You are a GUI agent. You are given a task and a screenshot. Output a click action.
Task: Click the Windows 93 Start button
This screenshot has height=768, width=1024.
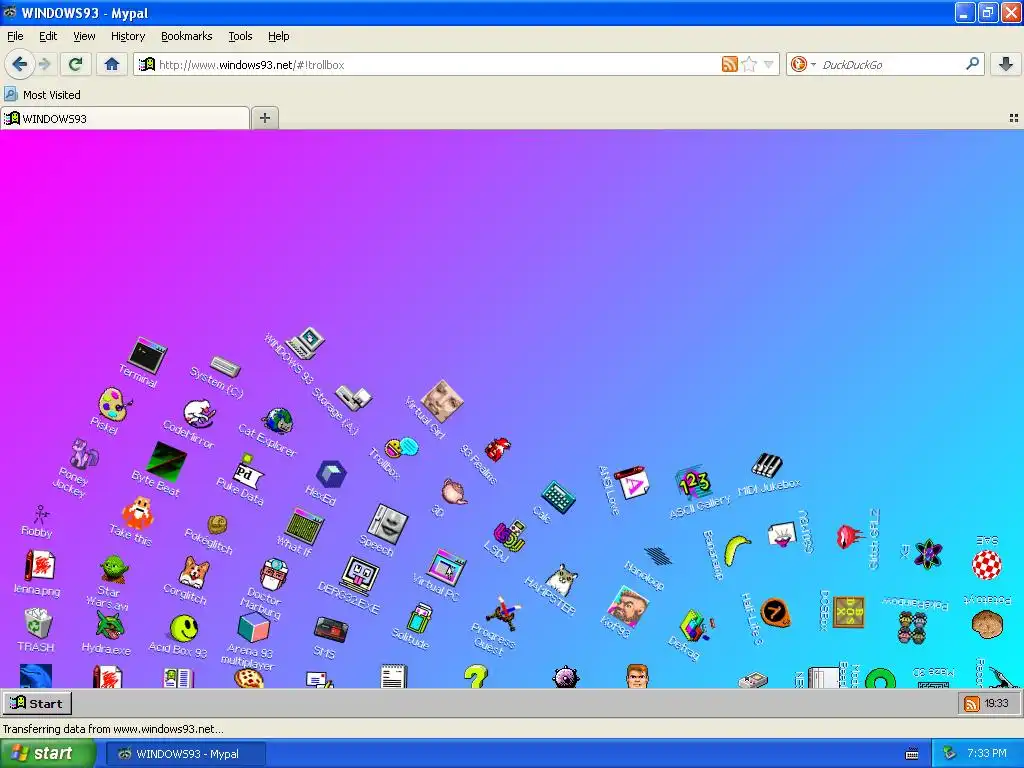(x=37, y=703)
